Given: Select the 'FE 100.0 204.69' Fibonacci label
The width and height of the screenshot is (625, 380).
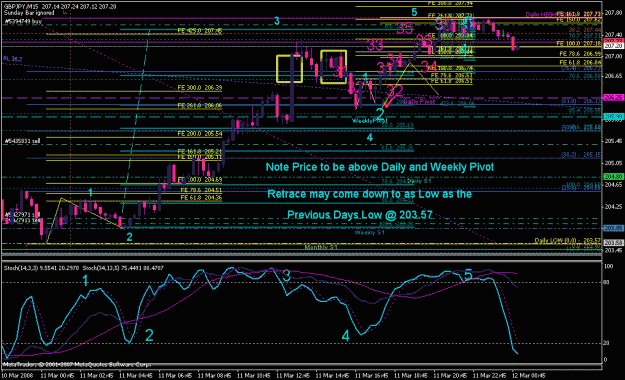Looking at the screenshot, I should [200, 180].
